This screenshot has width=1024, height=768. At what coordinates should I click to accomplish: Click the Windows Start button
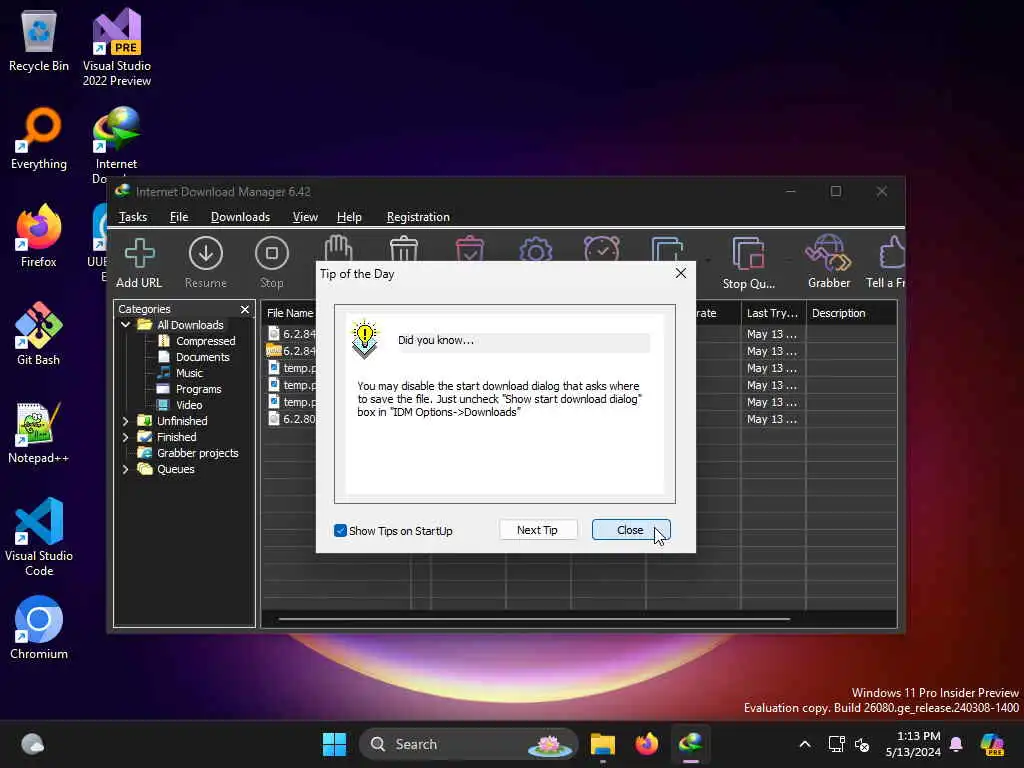334,744
